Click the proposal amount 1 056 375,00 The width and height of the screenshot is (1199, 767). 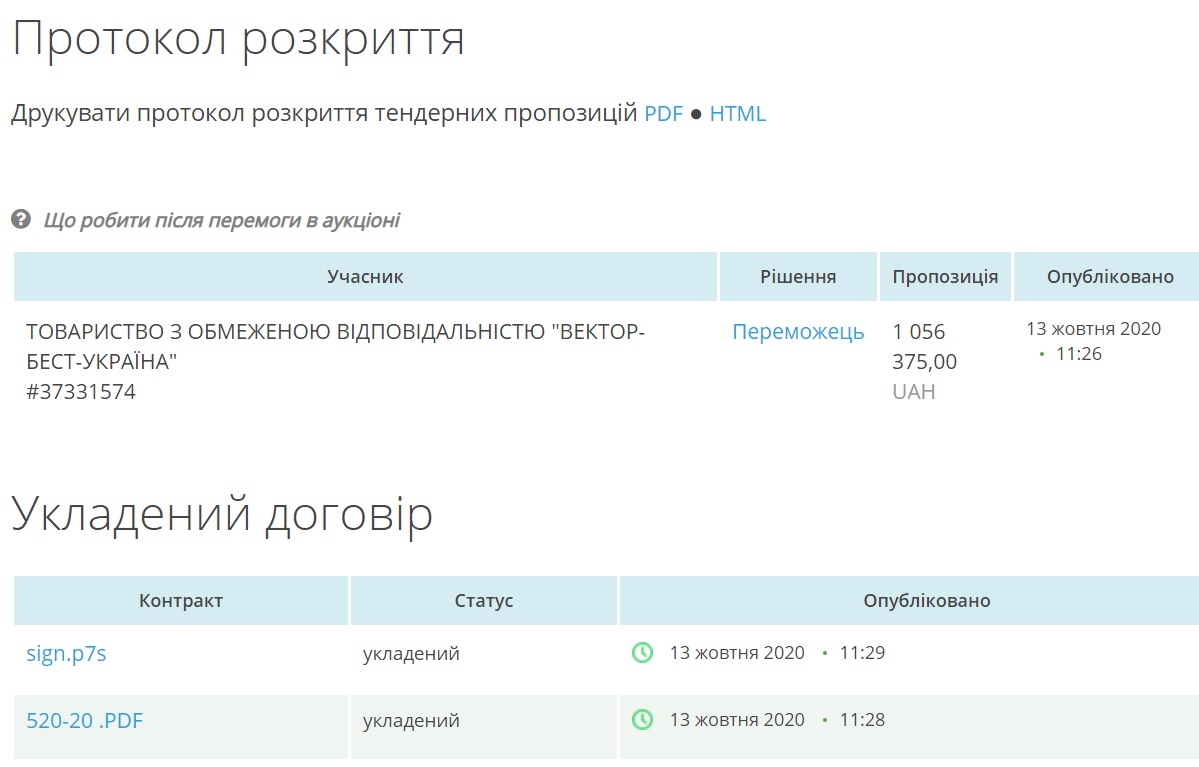[924, 346]
